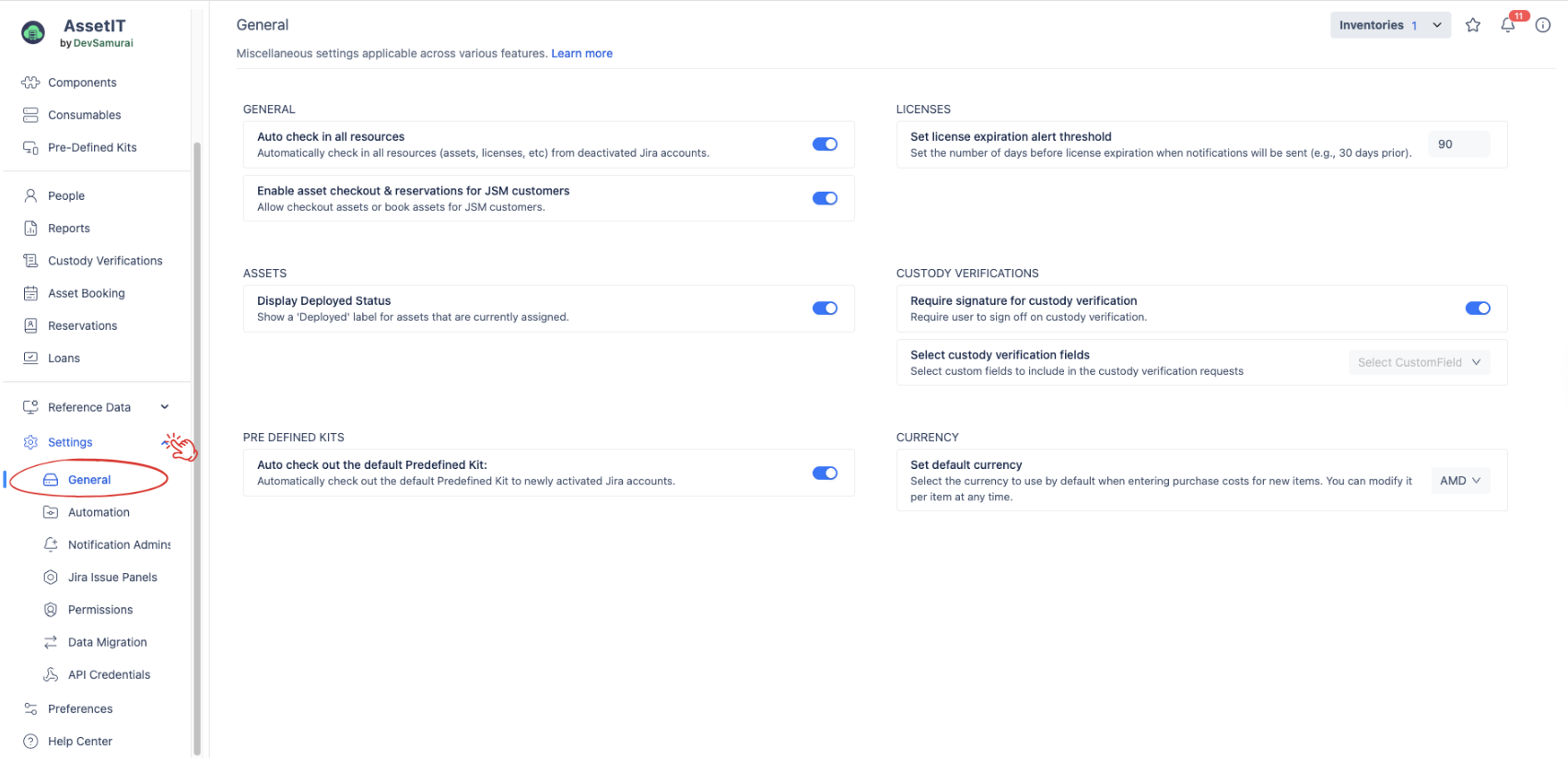Expand the Select CustomField dropdown
Image resolution: width=1568 pixels, height=761 pixels.
[x=1419, y=363]
